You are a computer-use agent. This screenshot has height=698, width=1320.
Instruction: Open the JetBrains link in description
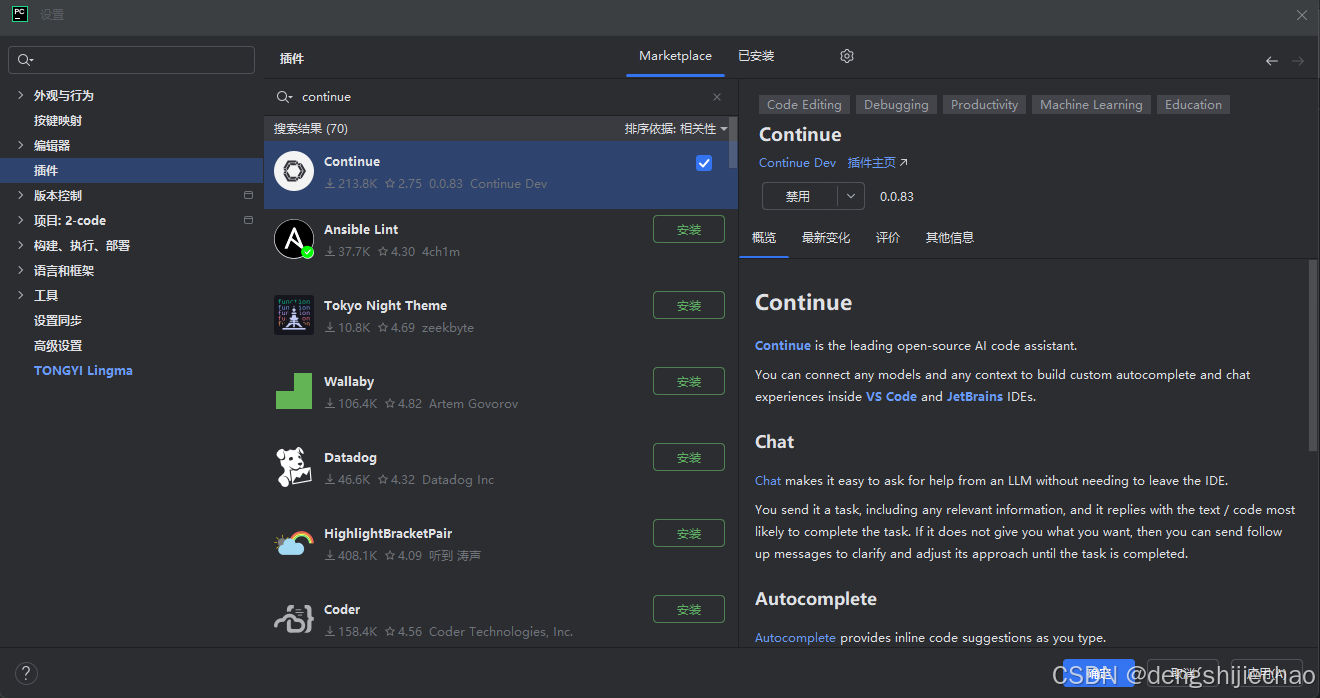pyautogui.click(x=975, y=396)
